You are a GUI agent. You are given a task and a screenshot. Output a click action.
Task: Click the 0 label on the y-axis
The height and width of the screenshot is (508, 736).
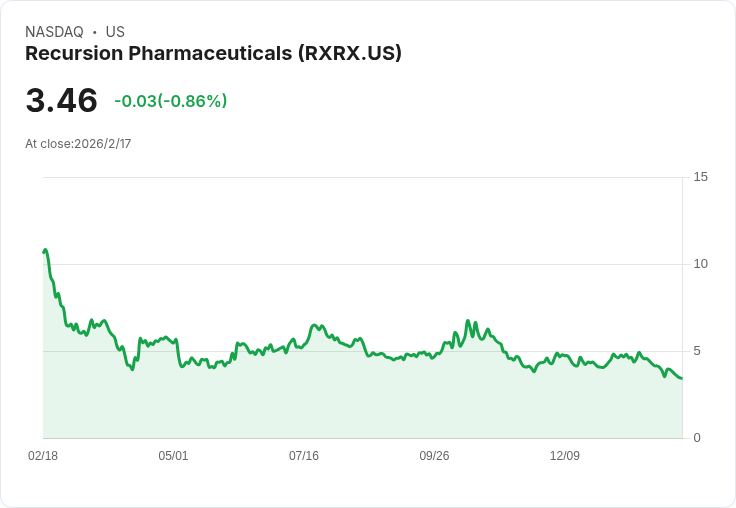click(x=698, y=438)
